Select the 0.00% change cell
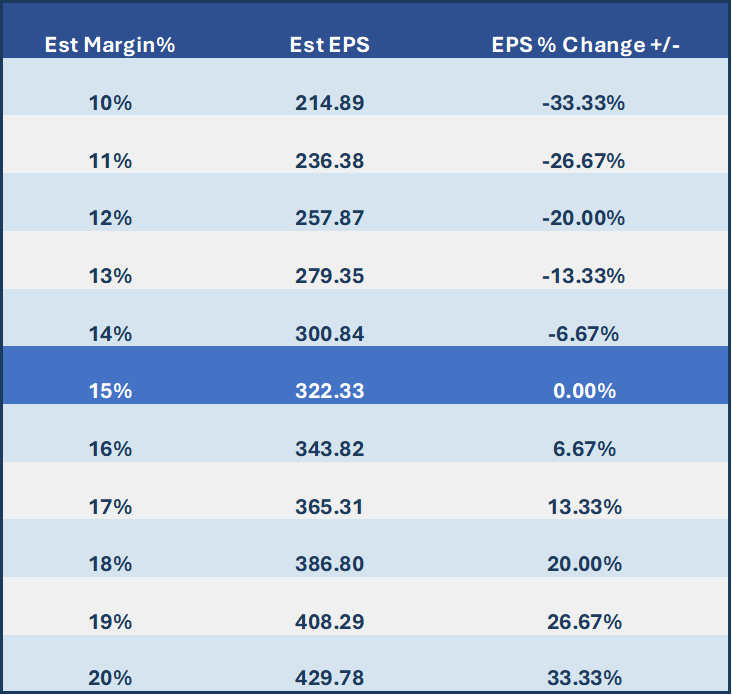This screenshot has height=695, width=732. coord(586,392)
